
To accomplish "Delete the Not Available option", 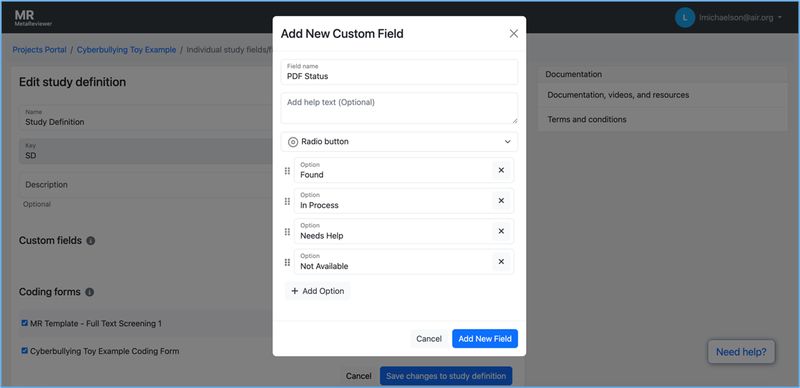I will [501, 261].
